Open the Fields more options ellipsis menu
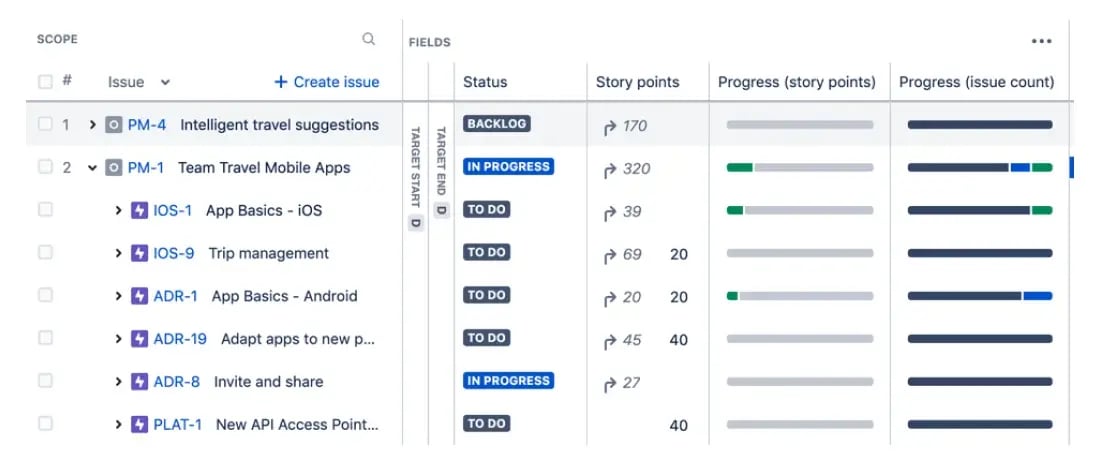The height and width of the screenshot is (458, 1100). click(1041, 41)
